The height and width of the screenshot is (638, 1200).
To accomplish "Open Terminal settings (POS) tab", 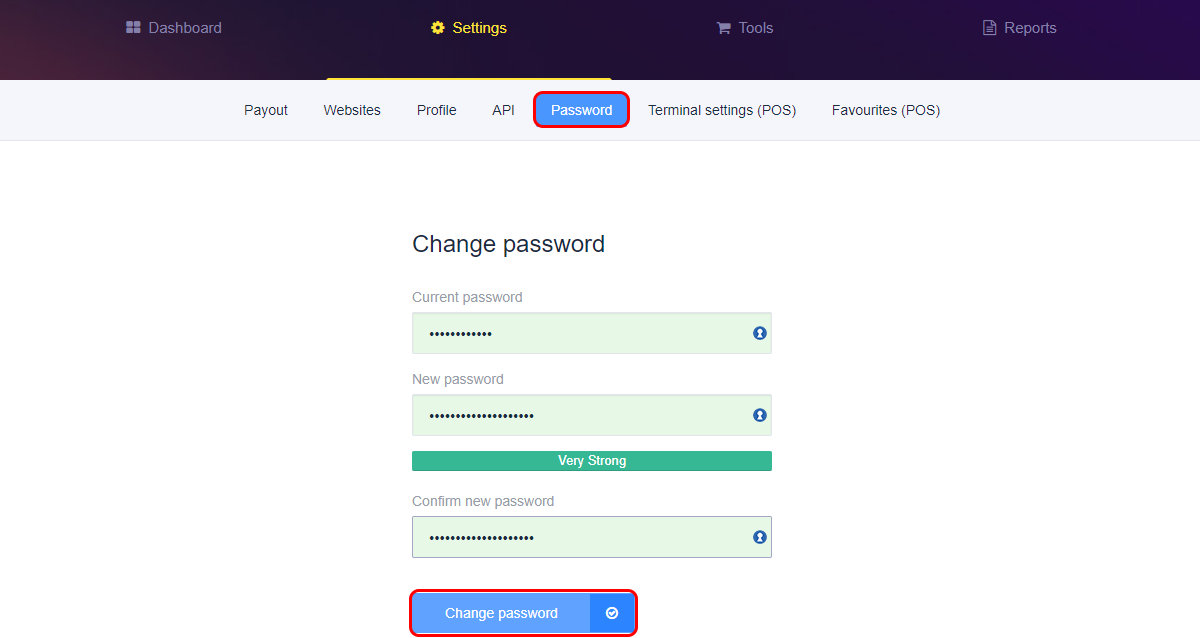I will (x=722, y=110).
